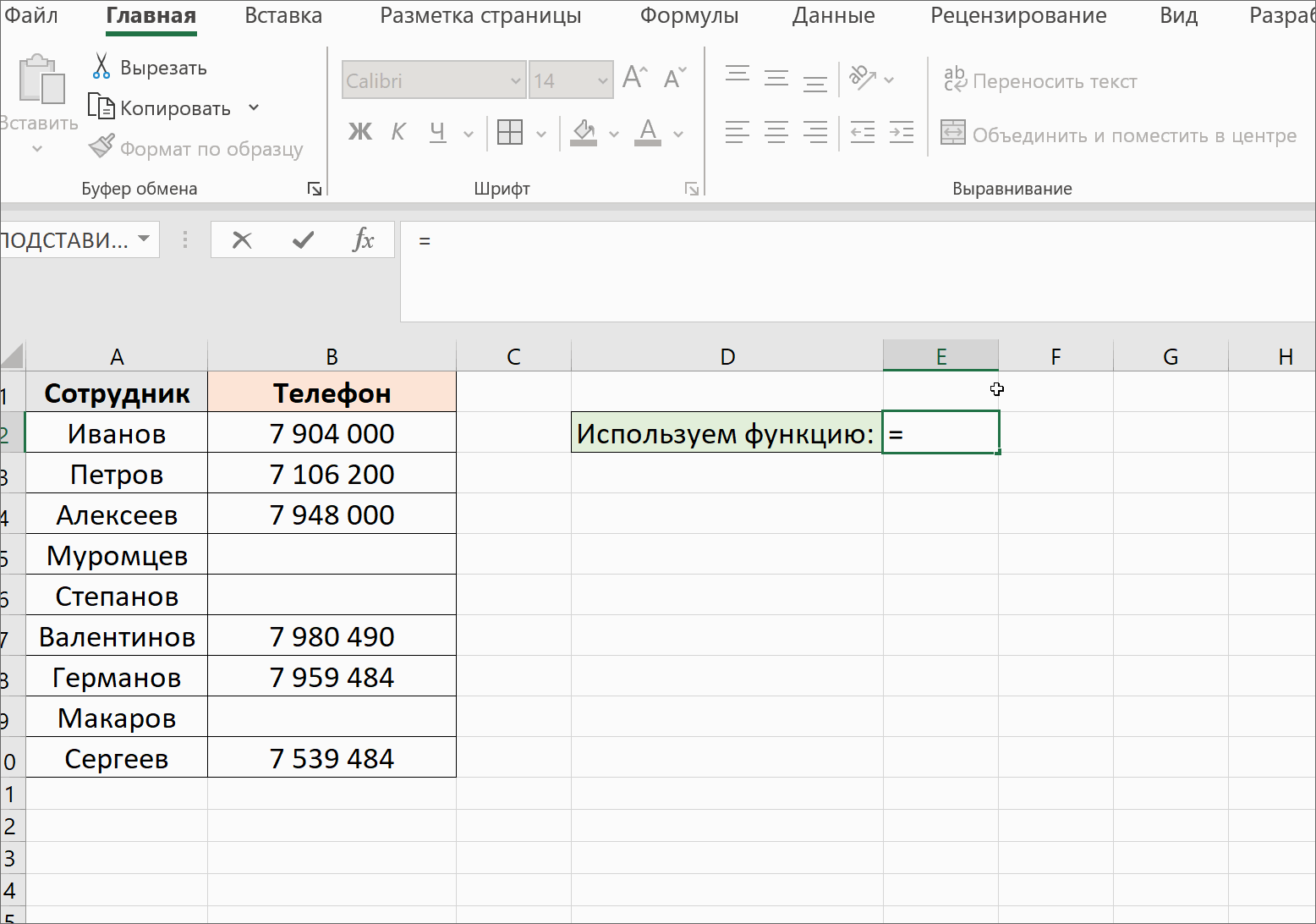Click inside the formula bar input
This screenshot has width=1316, height=924.
tap(858, 272)
